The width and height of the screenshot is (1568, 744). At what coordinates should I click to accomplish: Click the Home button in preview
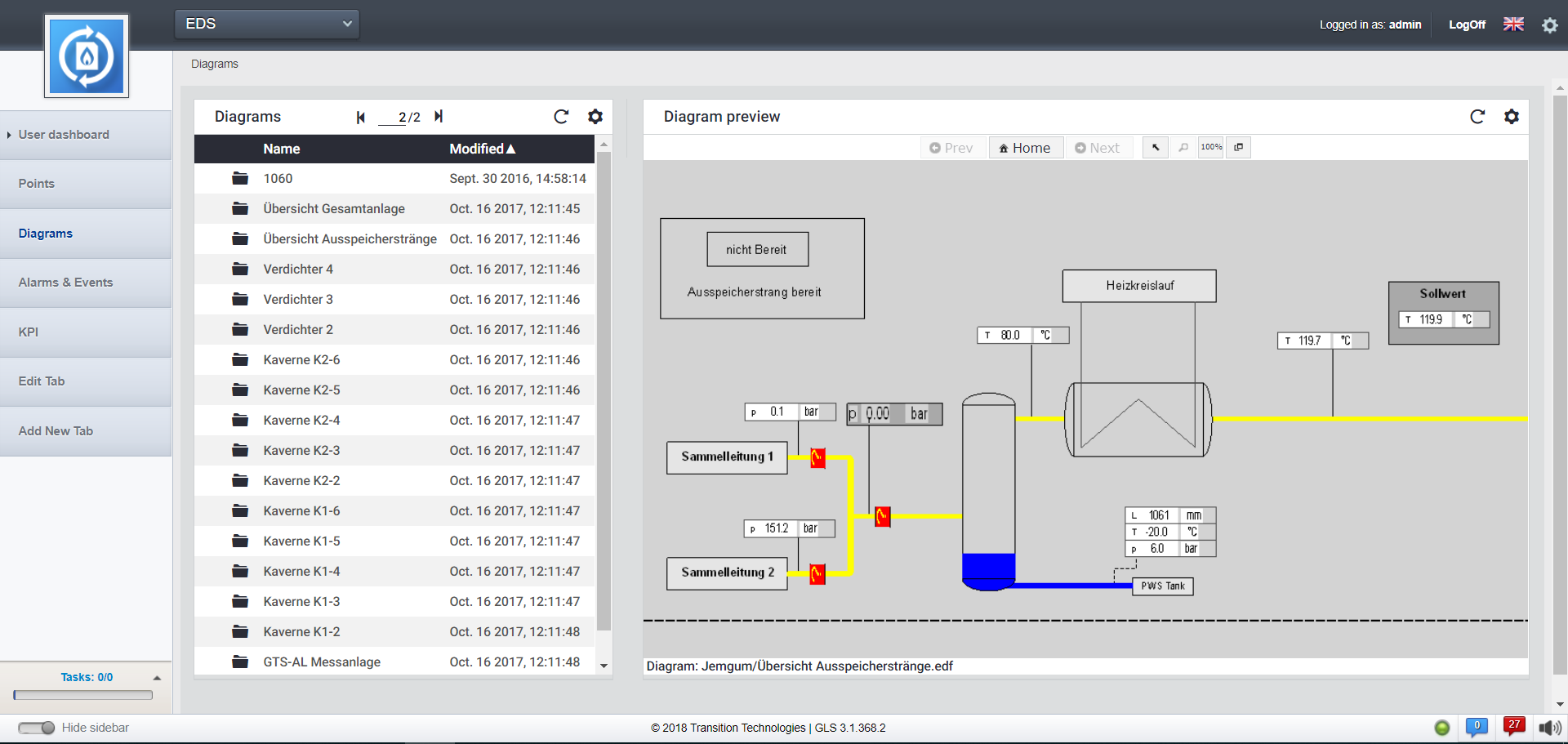tap(1025, 148)
